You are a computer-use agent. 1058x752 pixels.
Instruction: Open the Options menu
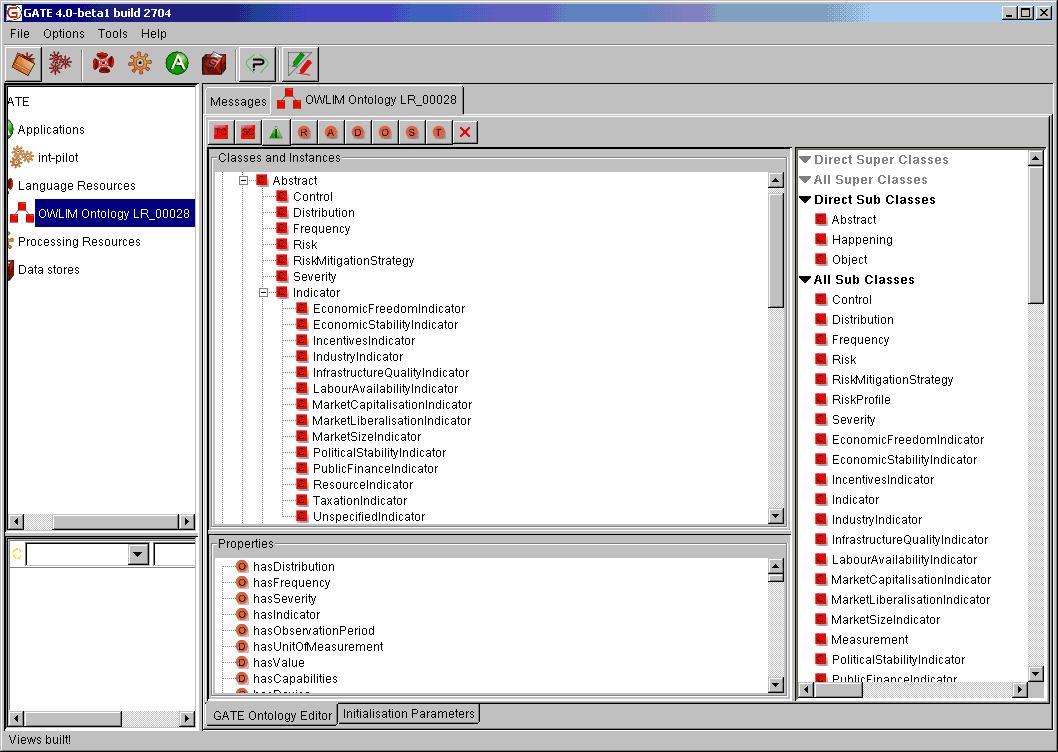point(64,34)
